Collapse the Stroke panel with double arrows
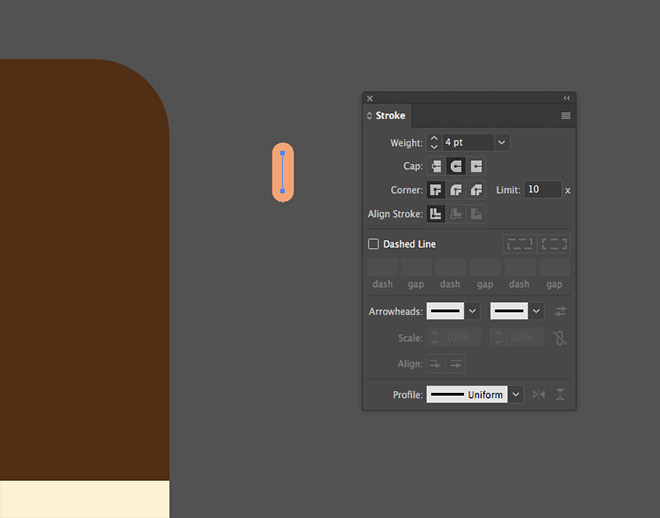660x518 pixels. pyautogui.click(x=567, y=98)
